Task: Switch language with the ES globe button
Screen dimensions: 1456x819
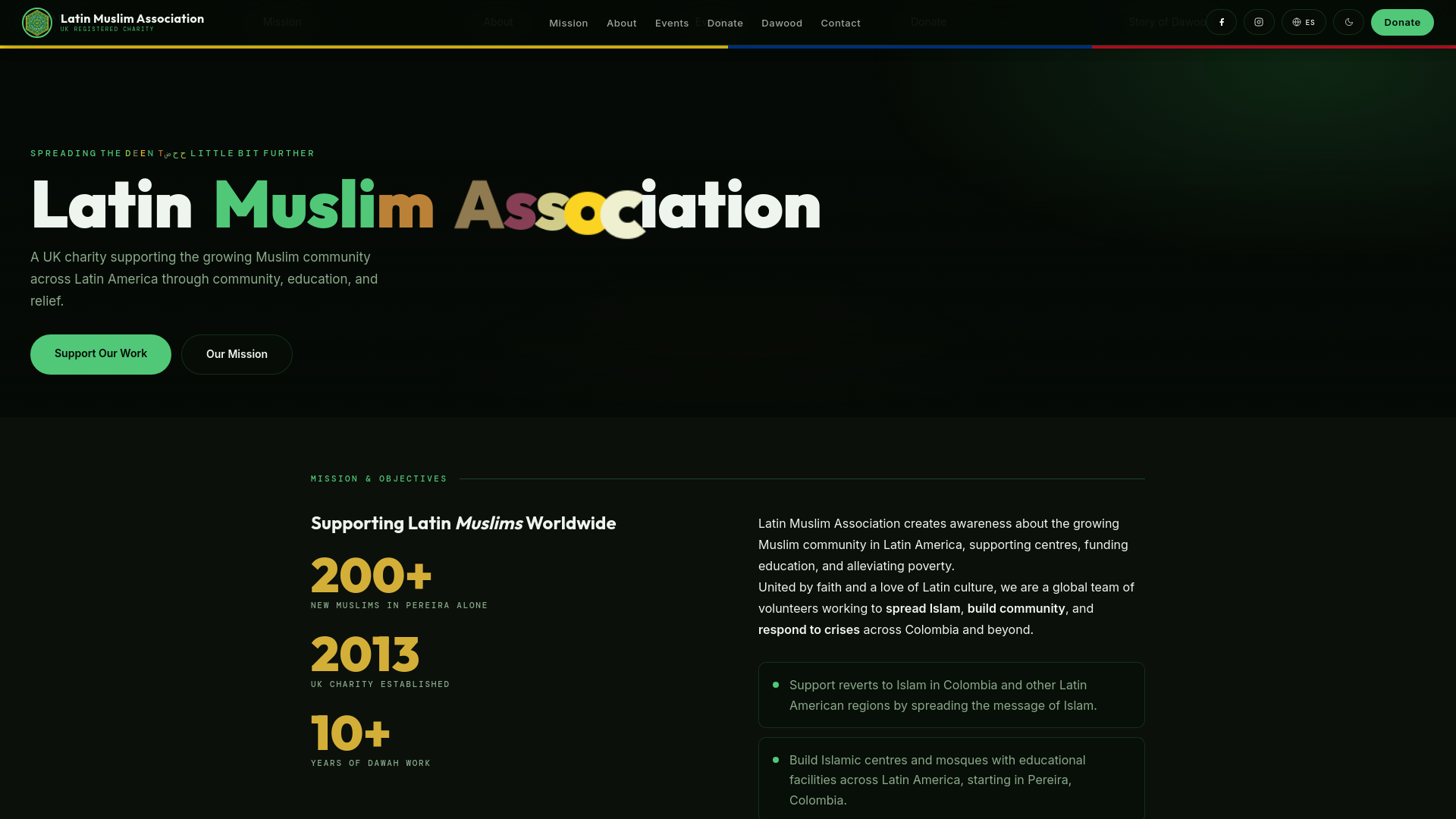Action: coord(1304,22)
